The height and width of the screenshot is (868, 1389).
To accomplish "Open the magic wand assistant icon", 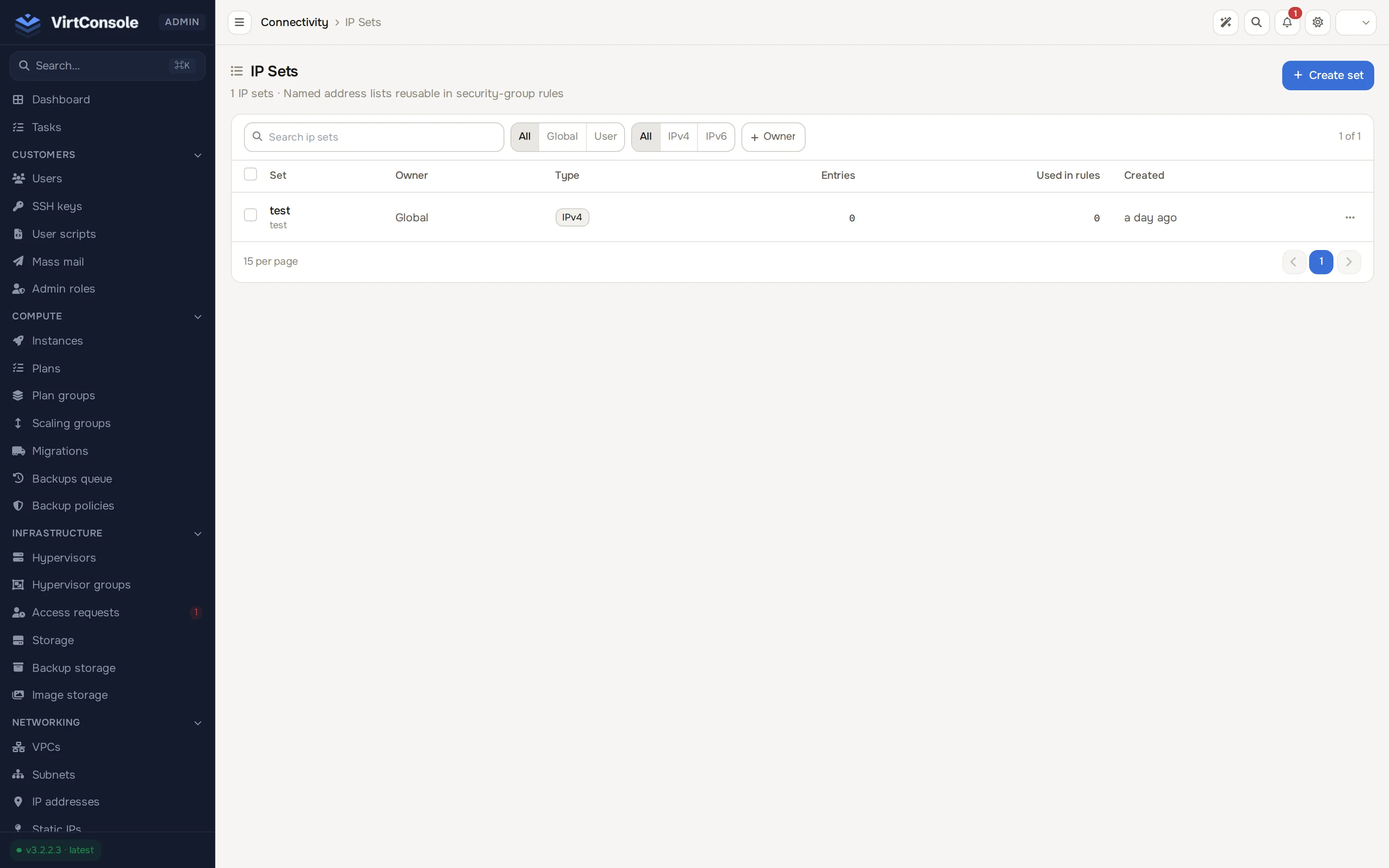I will pyautogui.click(x=1225, y=23).
